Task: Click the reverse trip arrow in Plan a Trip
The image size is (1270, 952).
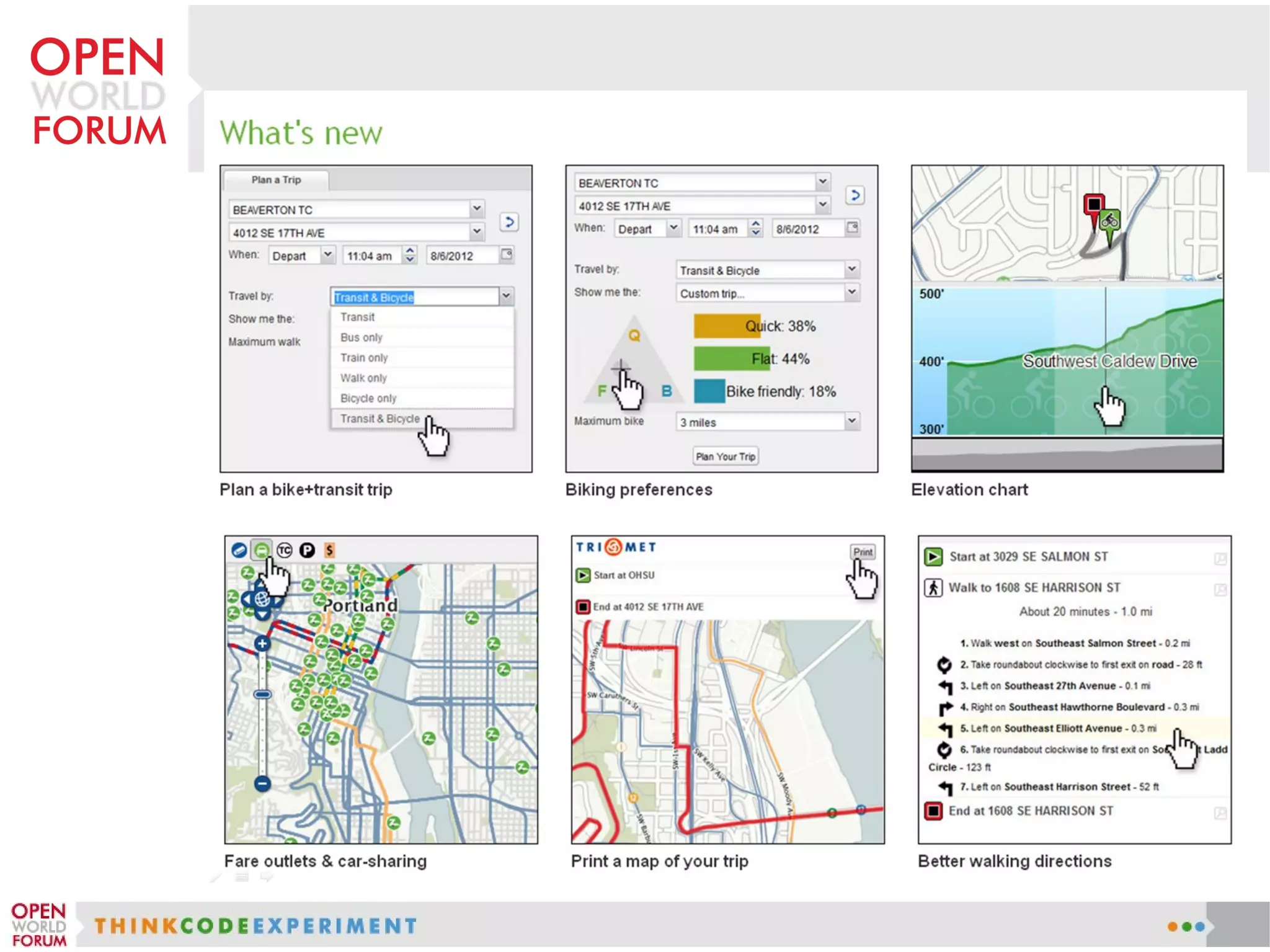Action: [509, 222]
